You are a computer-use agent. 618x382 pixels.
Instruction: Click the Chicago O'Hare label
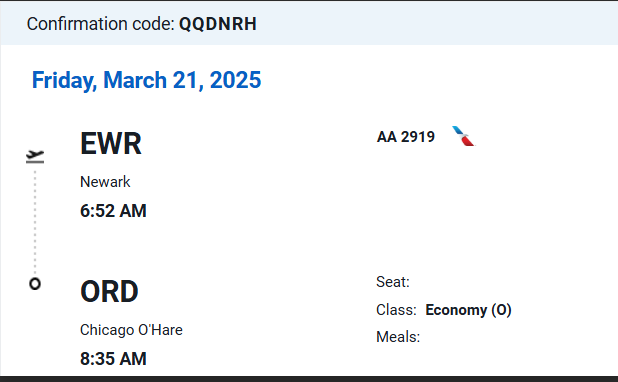(131, 330)
